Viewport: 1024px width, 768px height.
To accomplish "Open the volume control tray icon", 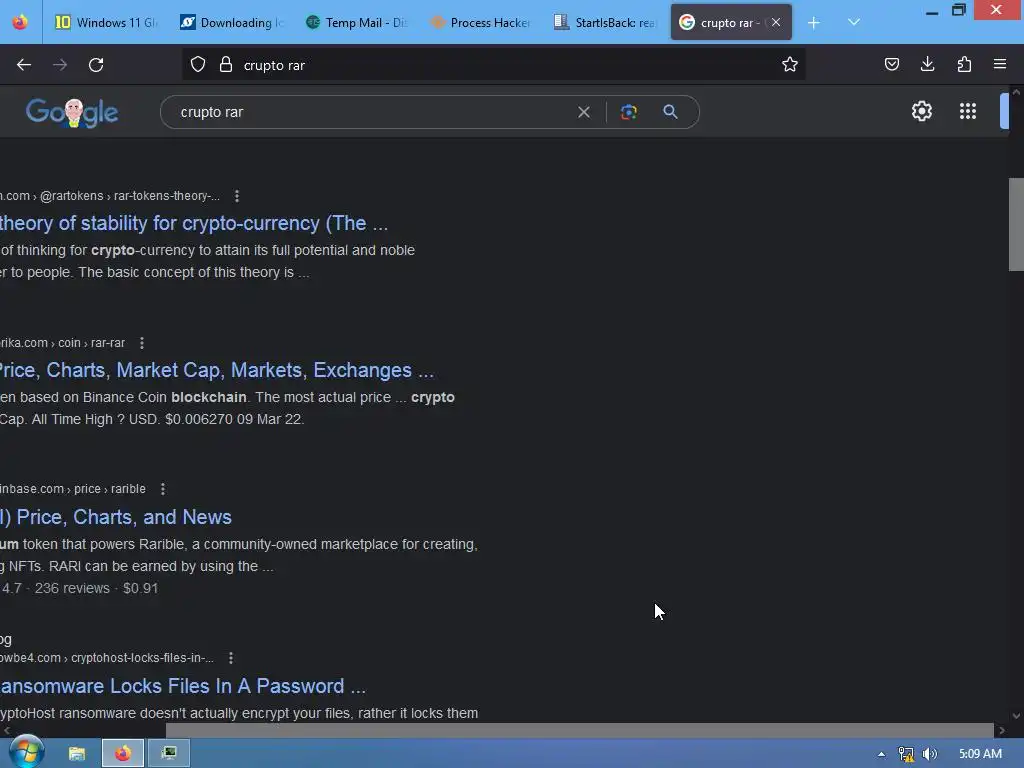I will pos(929,754).
